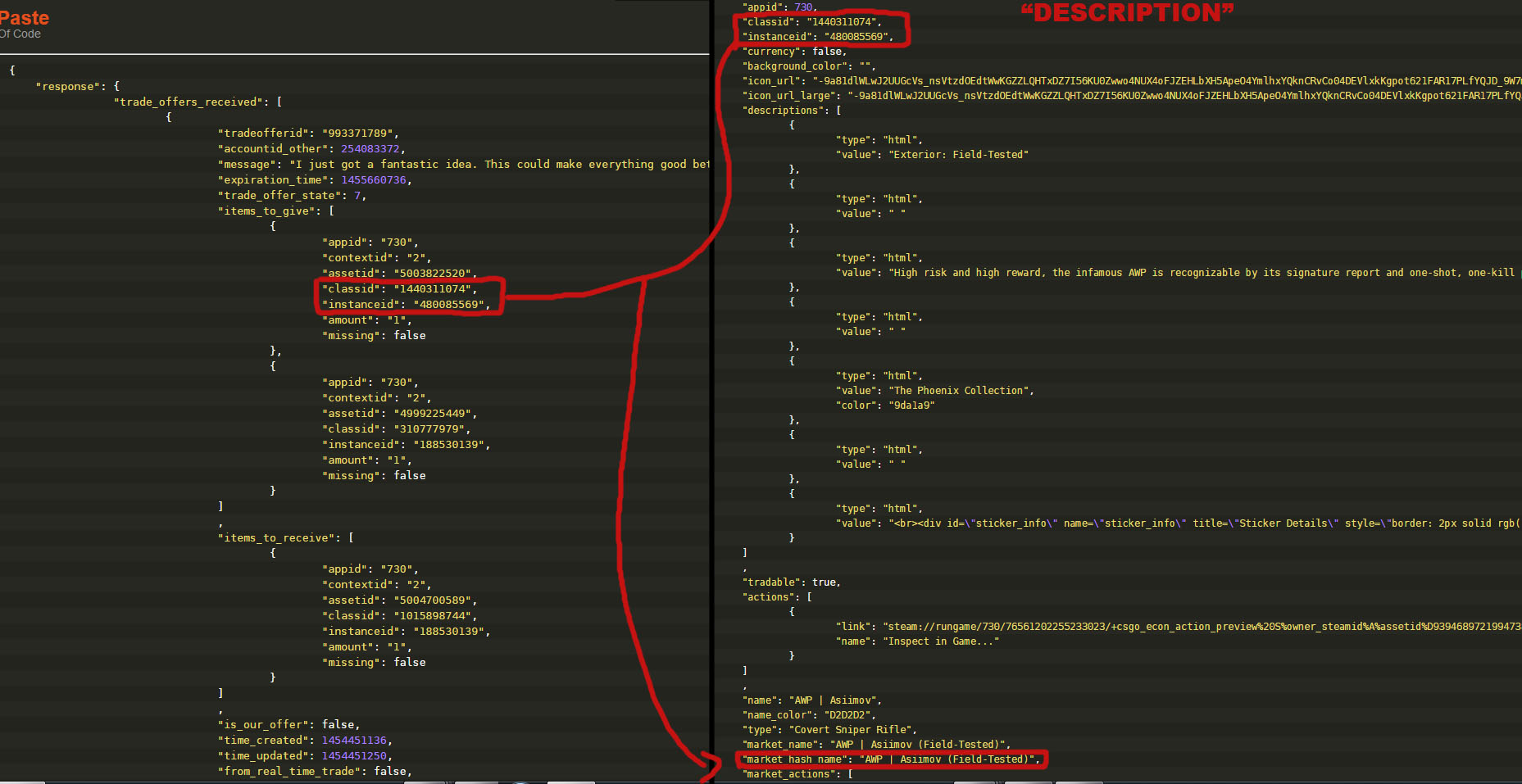Select the time_updated value 1454451250

354,755
